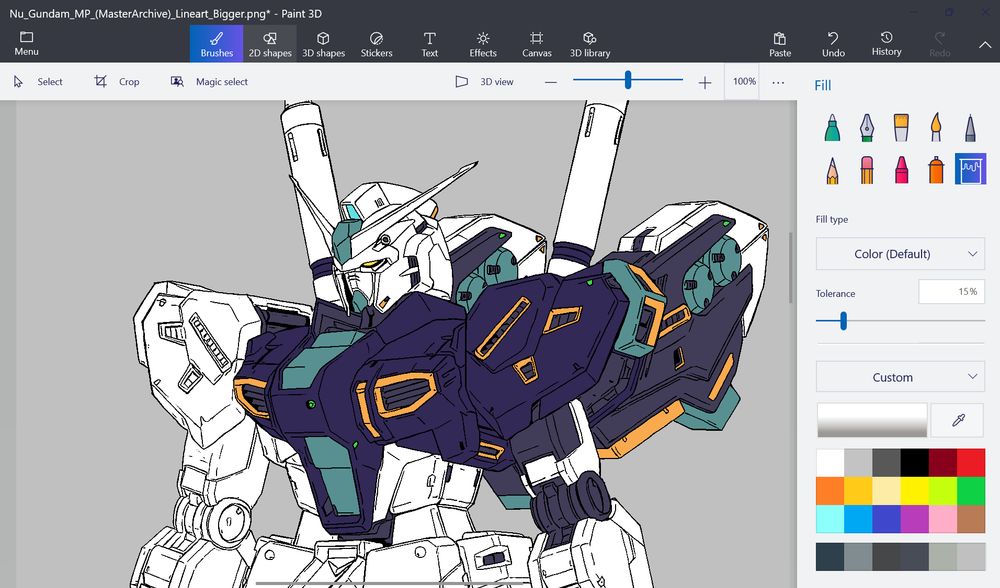Image resolution: width=1000 pixels, height=588 pixels.
Task: Open the 2D shapes tab
Action: pyautogui.click(x=270, y=43)
